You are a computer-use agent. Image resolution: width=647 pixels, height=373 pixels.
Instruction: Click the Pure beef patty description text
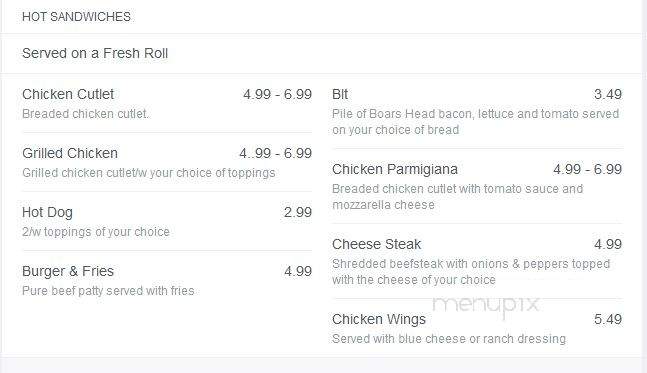[x=108, y=291]
